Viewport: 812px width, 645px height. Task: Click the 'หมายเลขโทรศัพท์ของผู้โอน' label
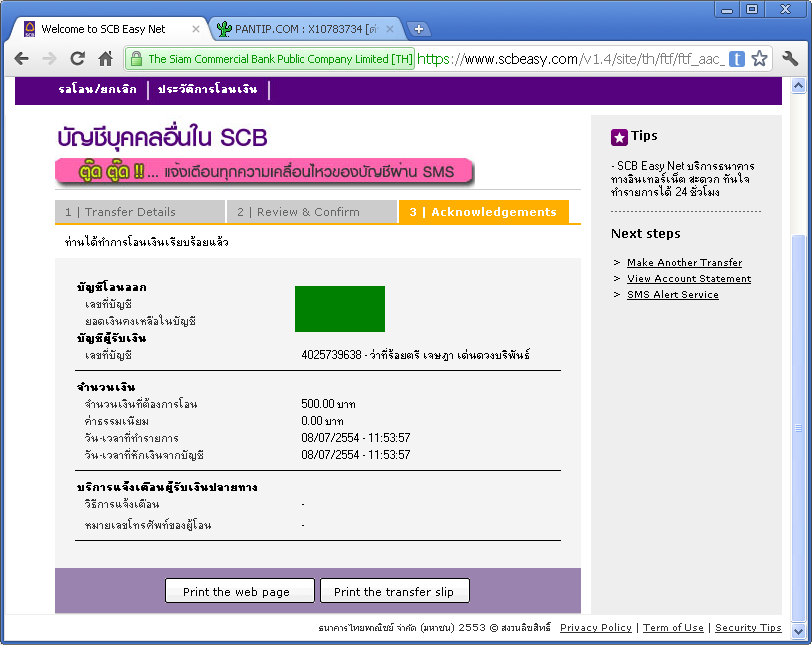click(148, 525)
